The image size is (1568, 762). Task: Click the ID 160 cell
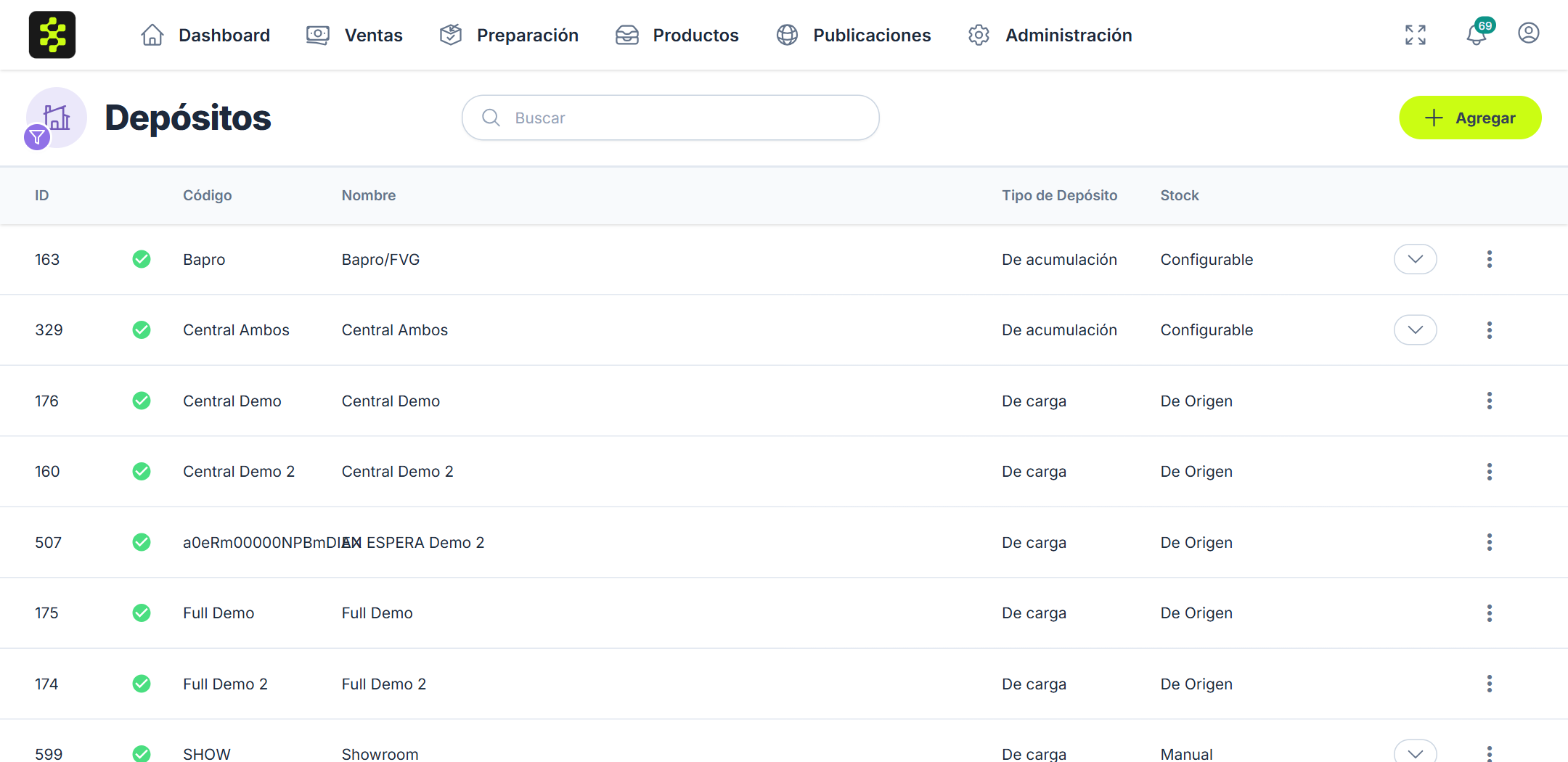click(47, 472)
